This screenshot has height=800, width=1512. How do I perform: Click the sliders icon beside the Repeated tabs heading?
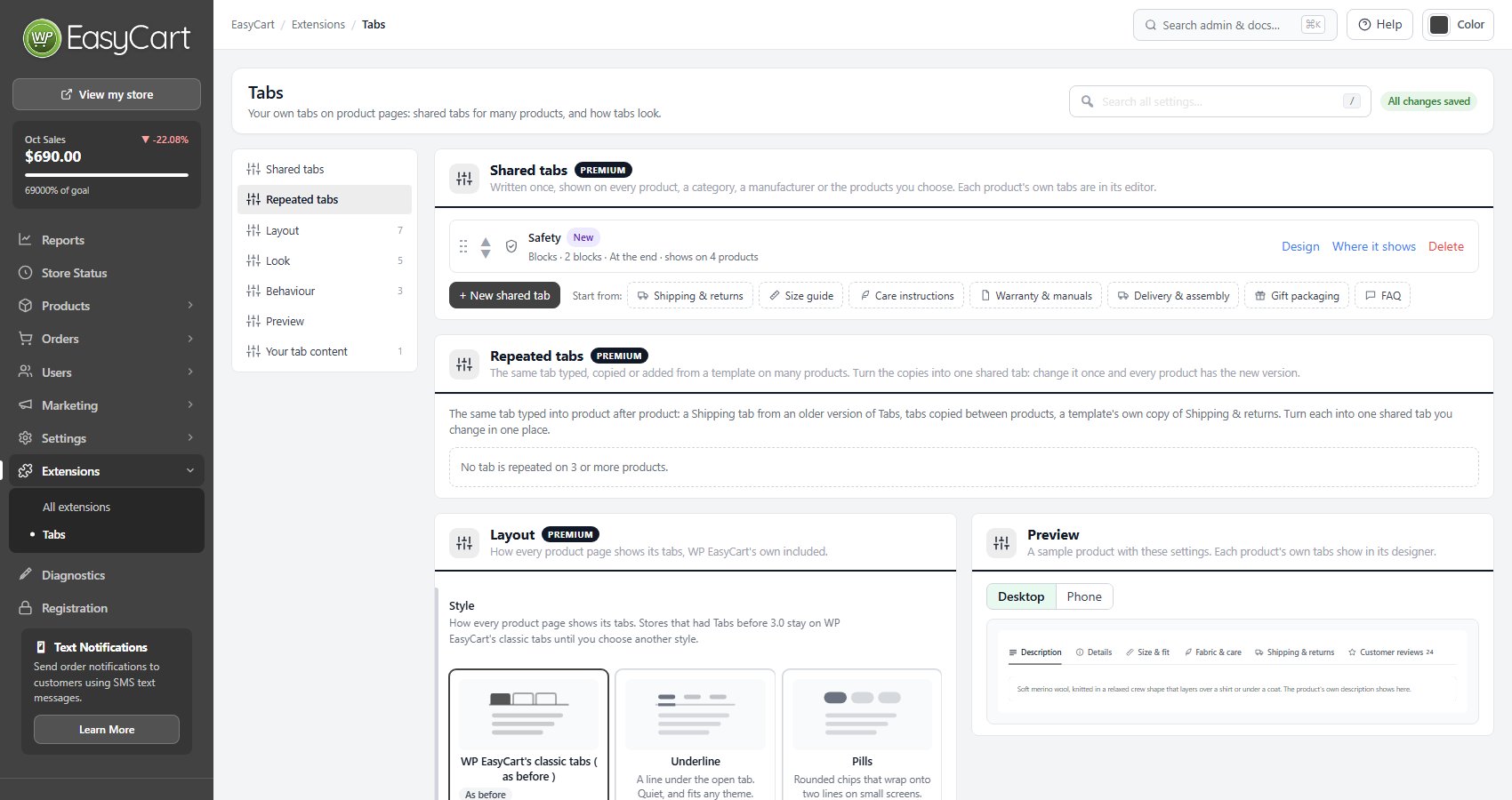[464, 364]
